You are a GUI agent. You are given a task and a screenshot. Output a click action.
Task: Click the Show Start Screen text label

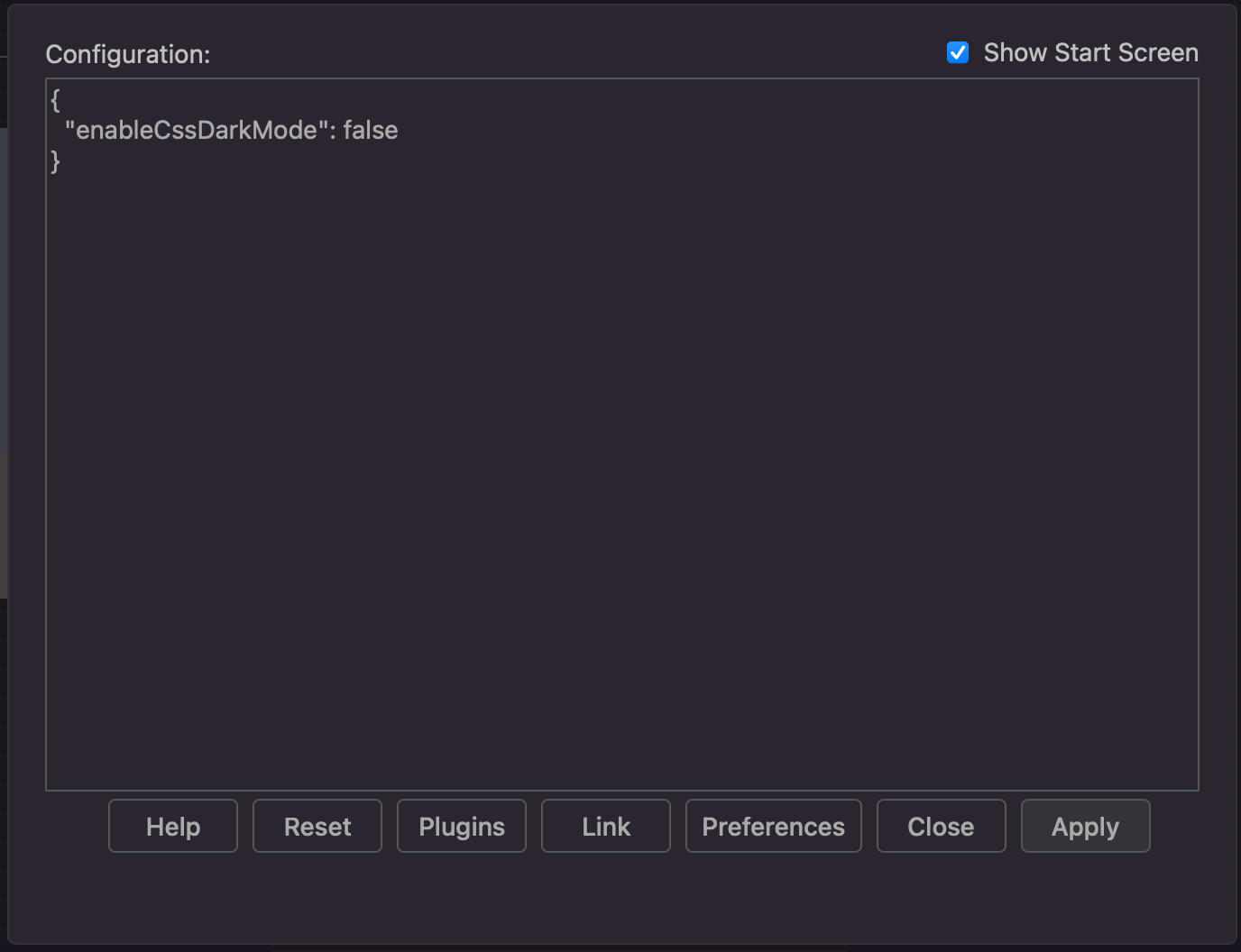tap(1090, 52)
